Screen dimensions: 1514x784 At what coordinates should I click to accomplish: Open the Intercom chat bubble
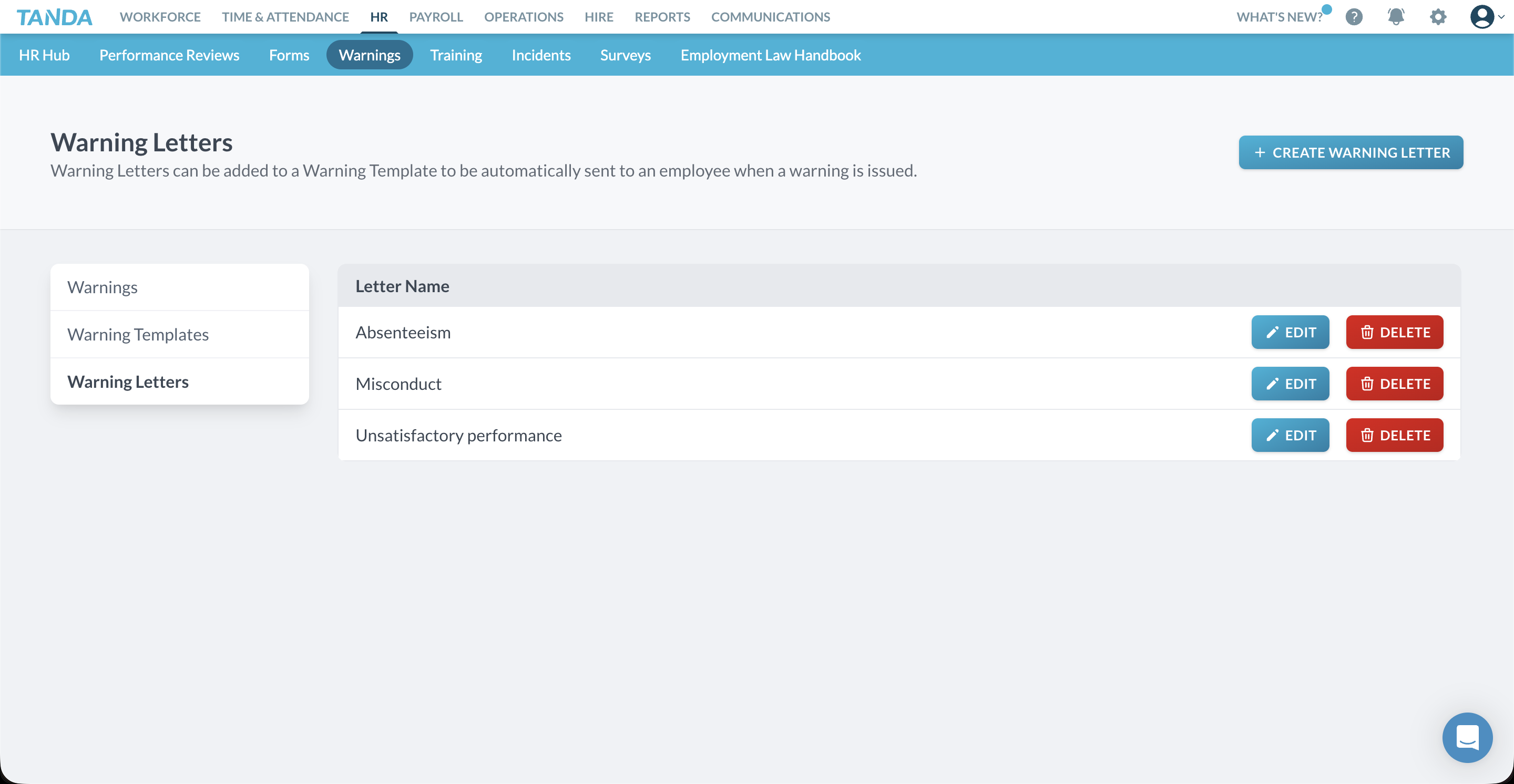point(1467,738)
